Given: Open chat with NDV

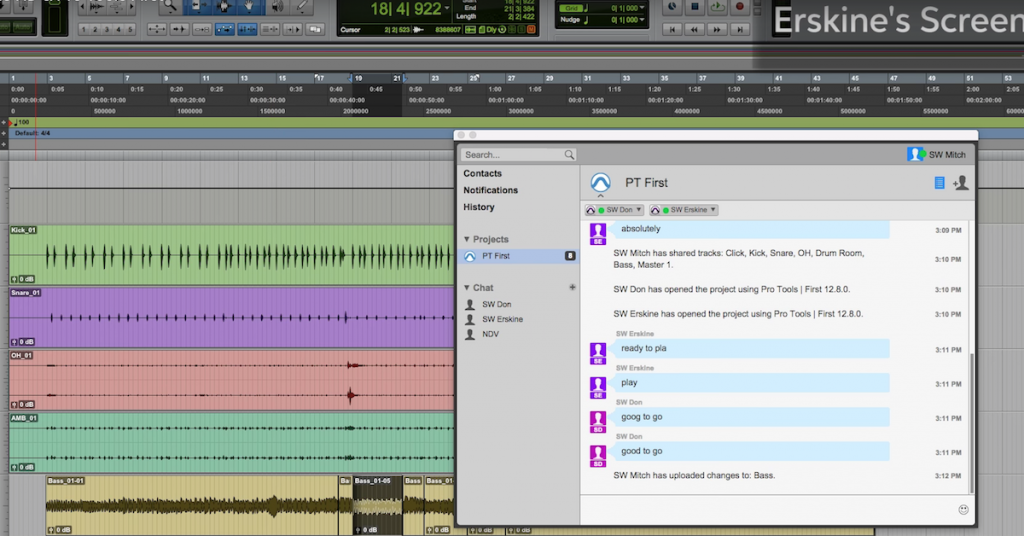Looking at the screenshot, I should coord(490,334).
